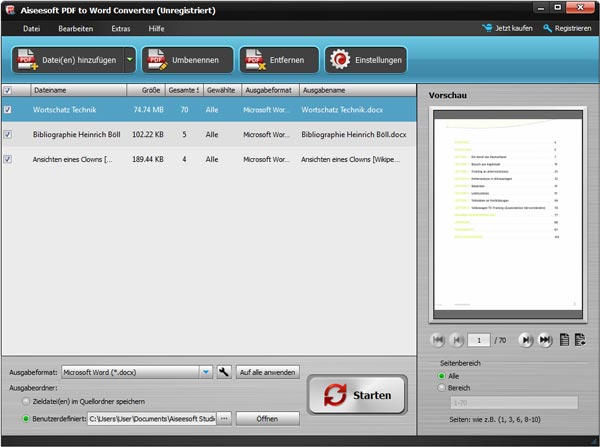Browse output folder with the three-dots button
The height and width of the screenshot is (447, 600).
coord(224,418)
